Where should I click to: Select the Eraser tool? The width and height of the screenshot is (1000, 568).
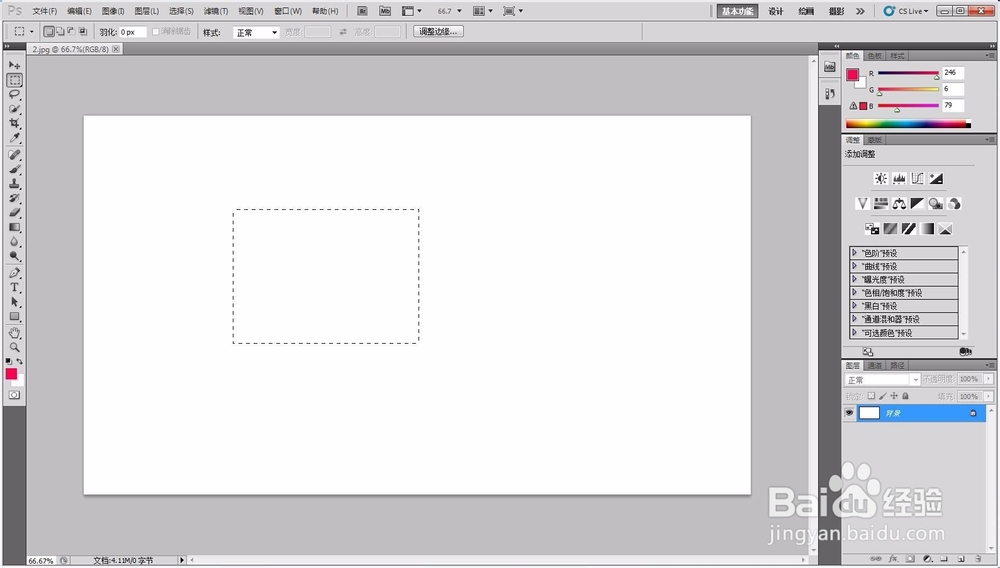tap(14, 212)
